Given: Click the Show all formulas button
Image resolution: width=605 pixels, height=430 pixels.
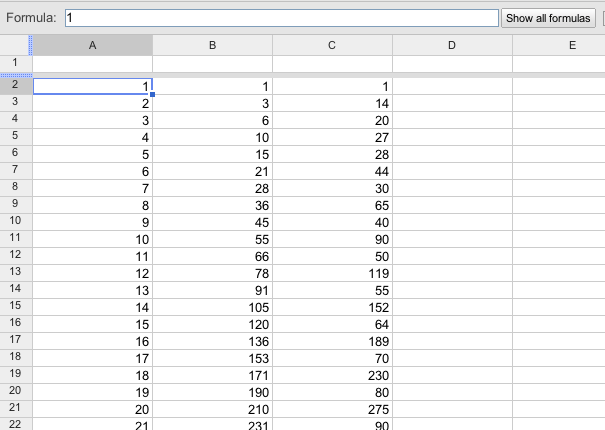Looking at the screenshot, I should tap(548, 18).
